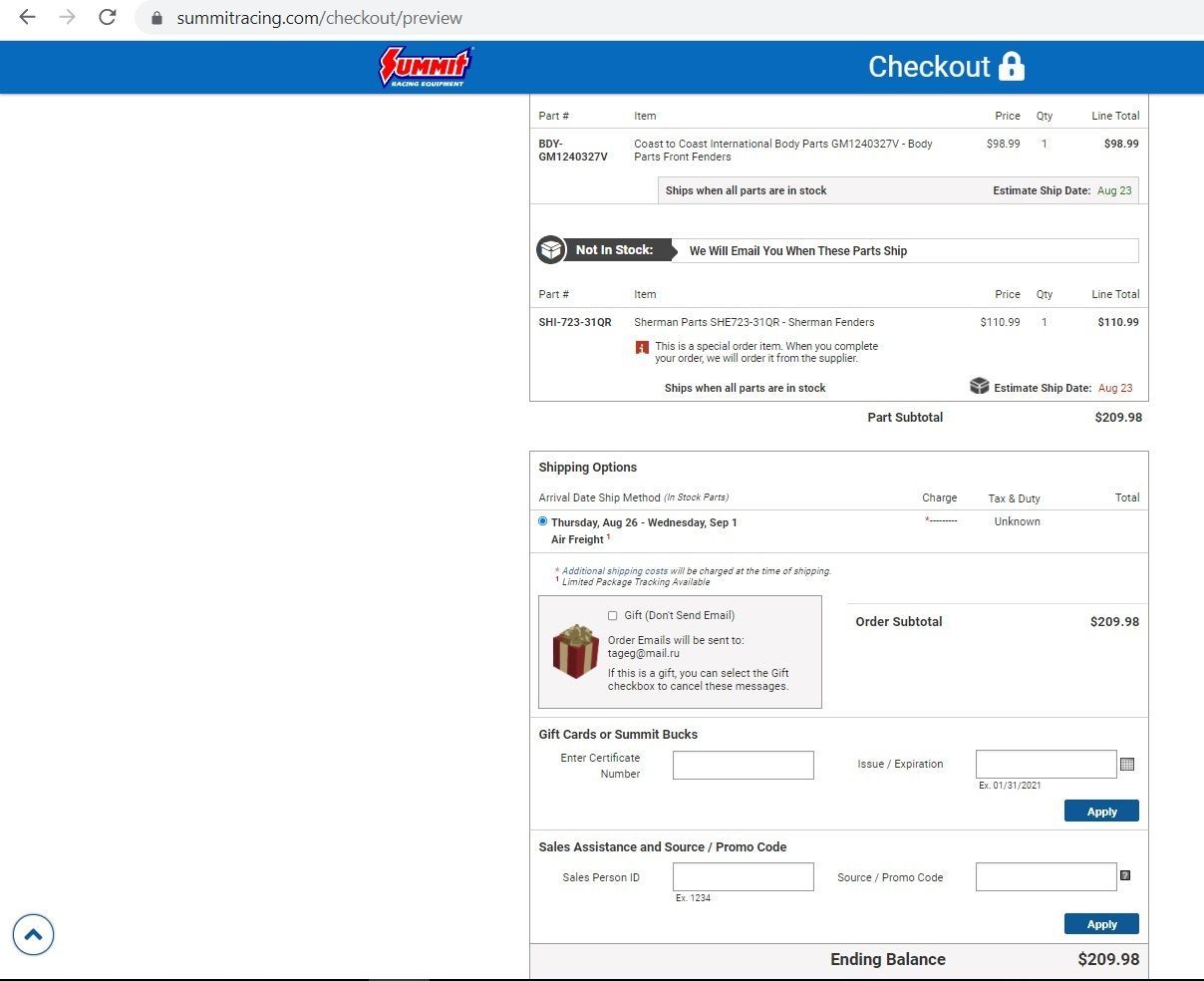Click the browser reload page icon

pyautogui.click(x=108, y=17)
